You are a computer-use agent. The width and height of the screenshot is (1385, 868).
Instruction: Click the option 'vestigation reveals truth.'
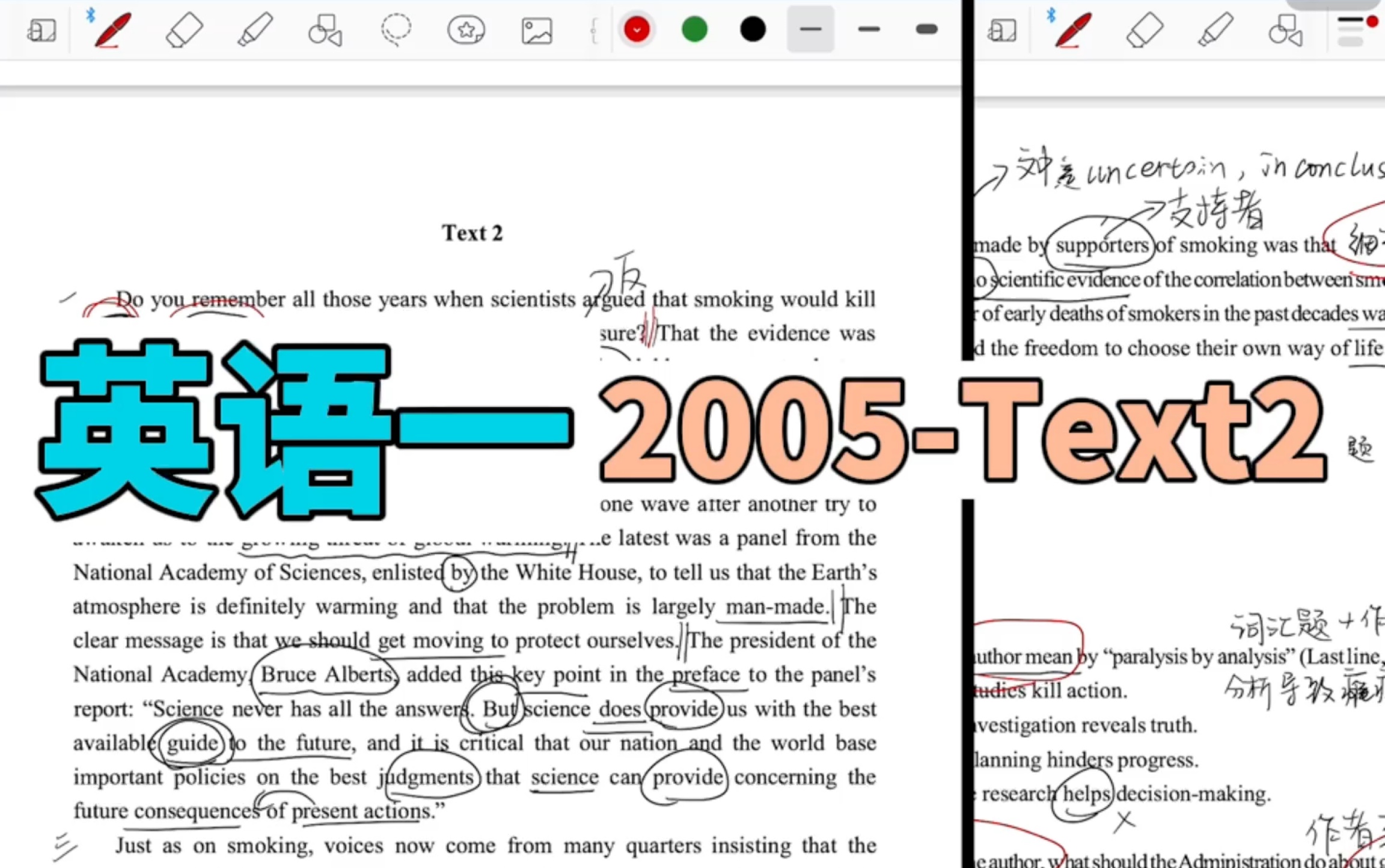coord(1085,726)
